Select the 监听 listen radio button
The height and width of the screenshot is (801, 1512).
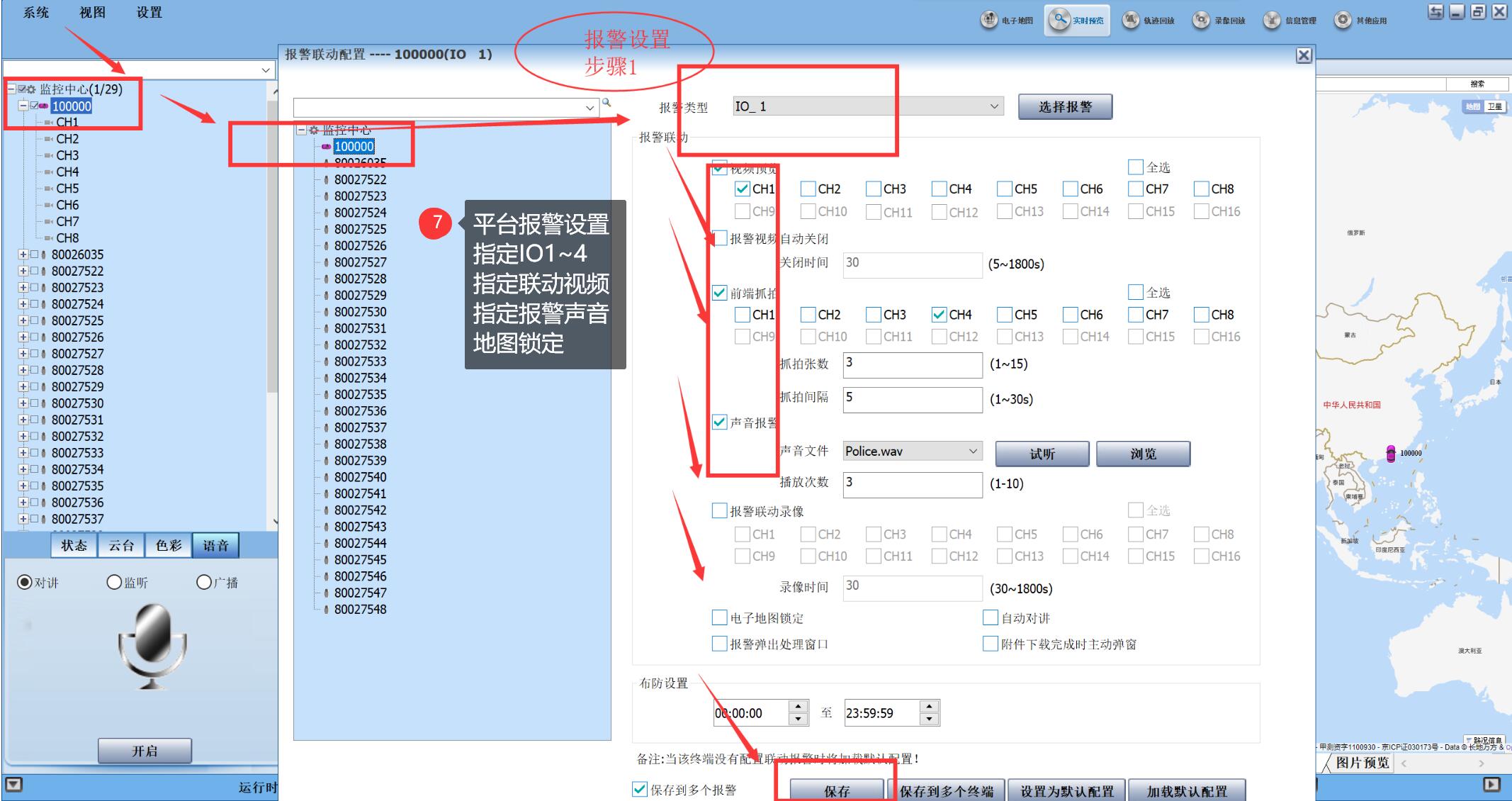point(114,582)
